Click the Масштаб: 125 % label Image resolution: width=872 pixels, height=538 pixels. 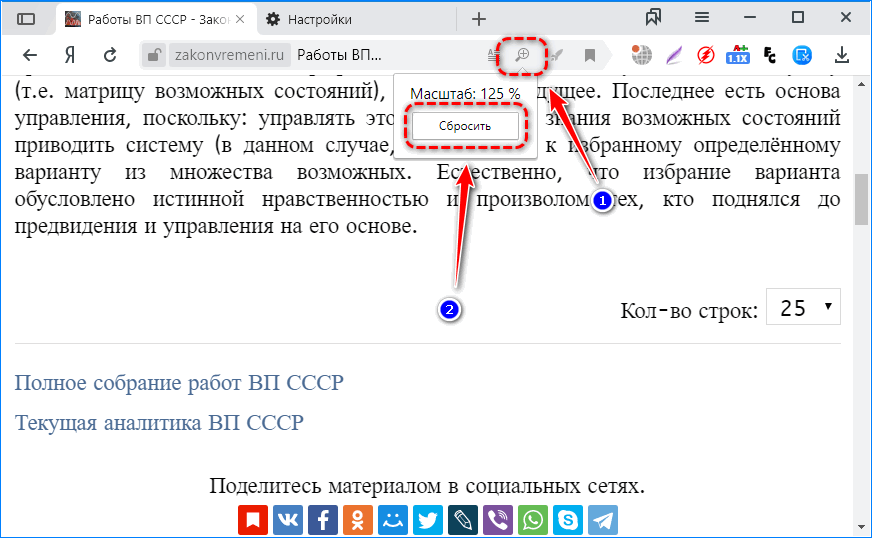click(x=465, y=93)
